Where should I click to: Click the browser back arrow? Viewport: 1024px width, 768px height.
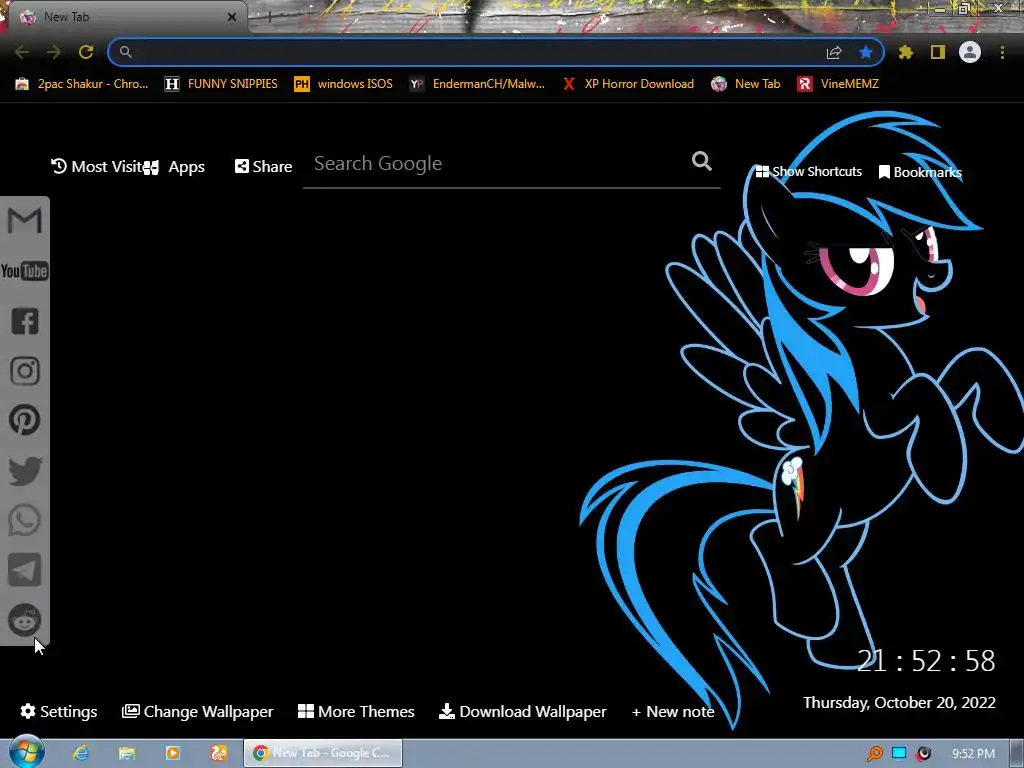coord(22,52)
